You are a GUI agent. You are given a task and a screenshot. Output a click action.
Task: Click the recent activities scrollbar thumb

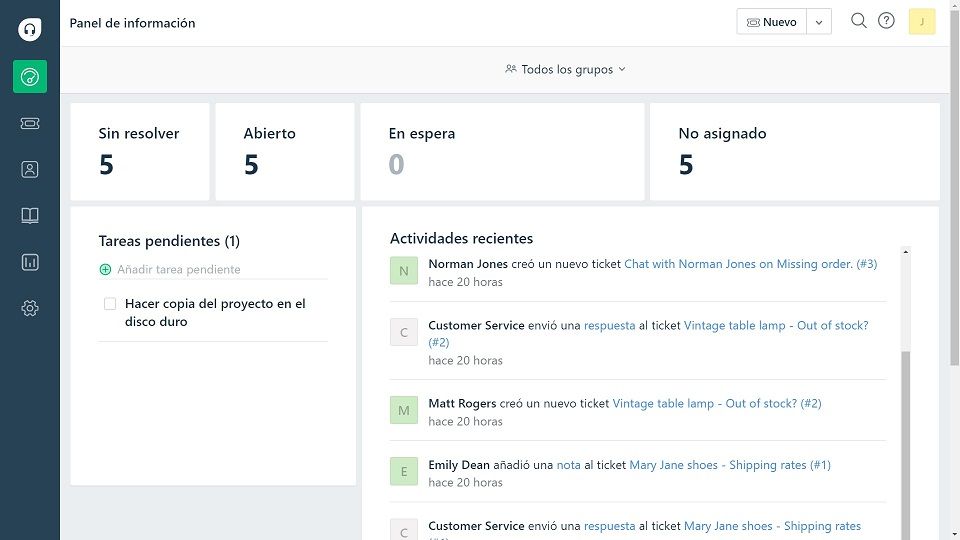click(906, 446)
